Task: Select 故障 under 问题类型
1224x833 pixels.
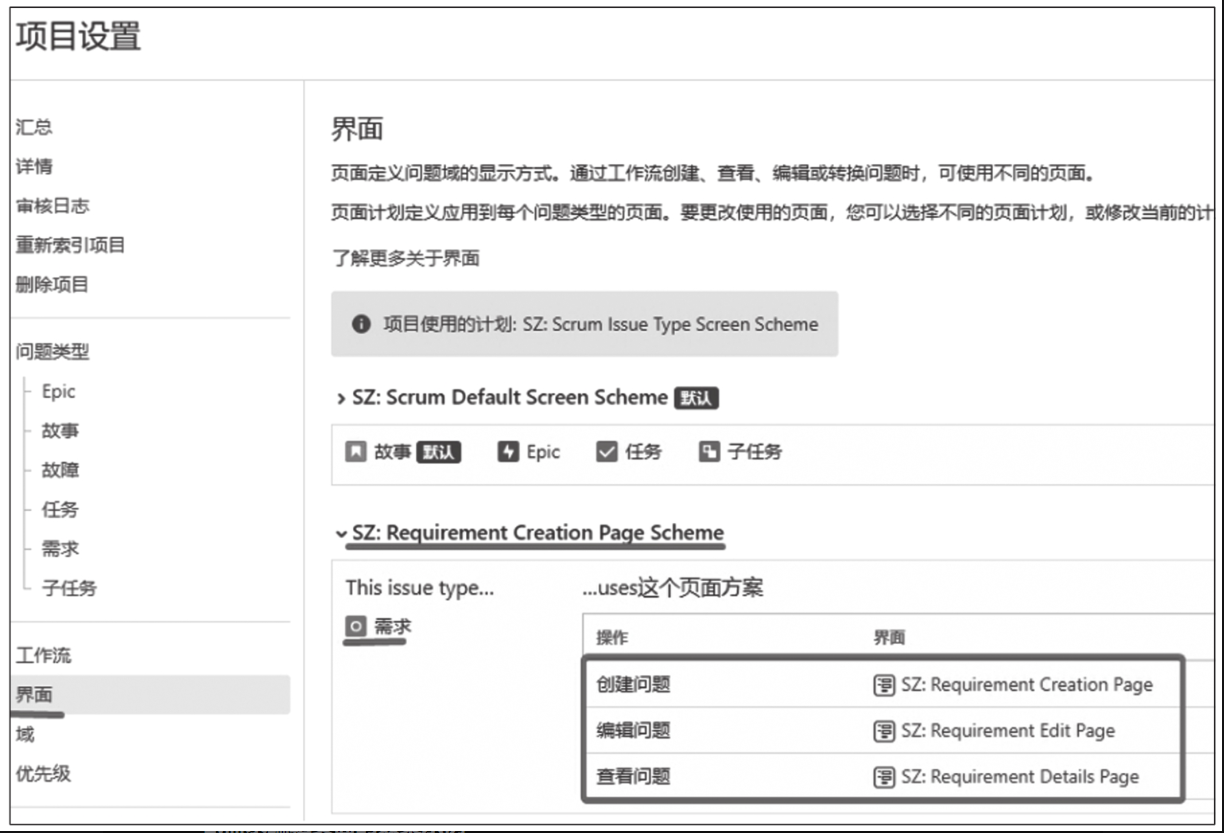Action: (60, 470)
